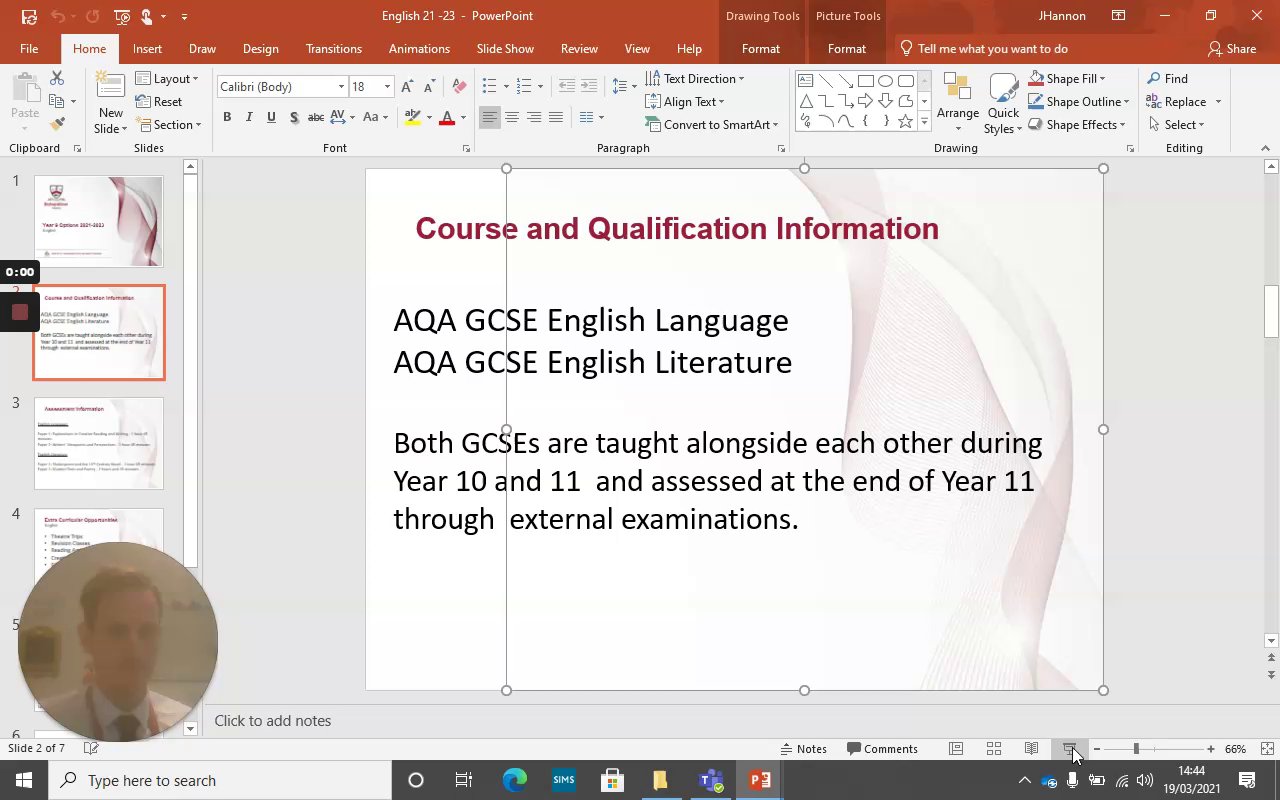
Task: Click the notes area Click to add notes
Action: coord(272,721)
